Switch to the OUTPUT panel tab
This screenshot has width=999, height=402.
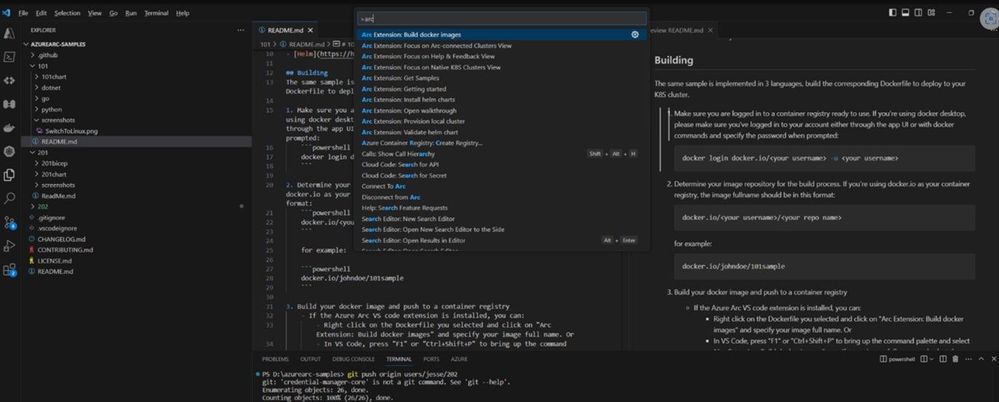(x=310, y=359)
